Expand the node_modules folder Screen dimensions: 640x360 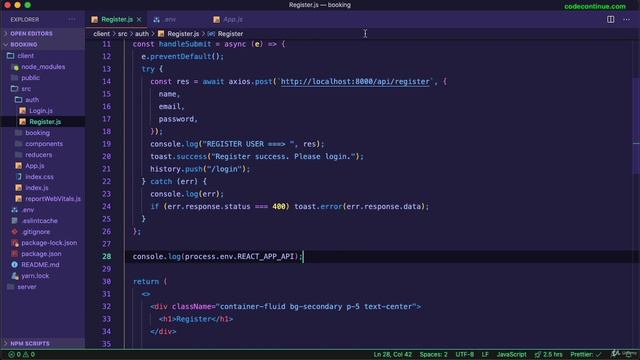pyautogui.click(x=43, y=67)
